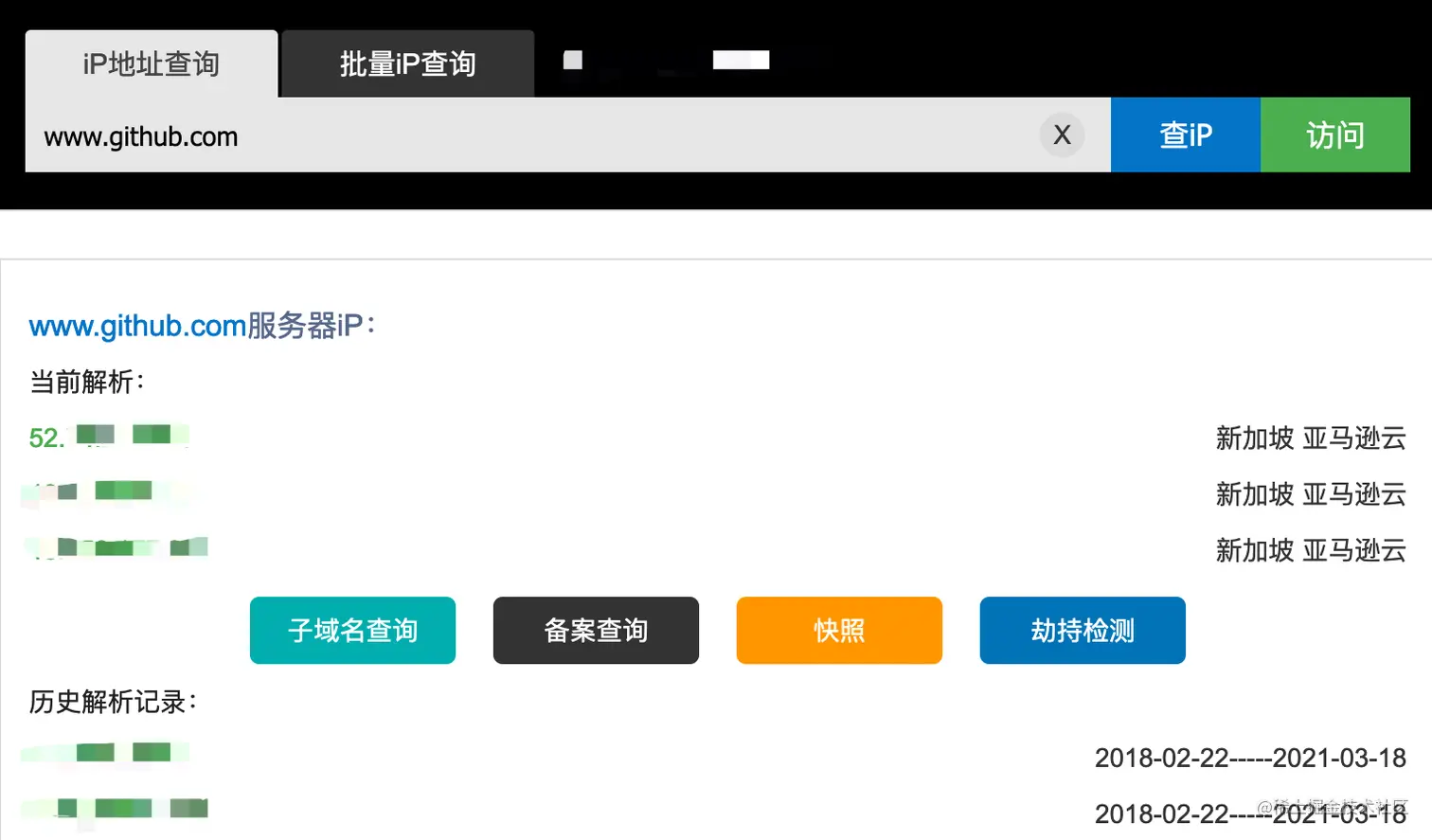Clear the search field using the X icon
This screenshot has height=840, width=1432.
click(1061, 134)
